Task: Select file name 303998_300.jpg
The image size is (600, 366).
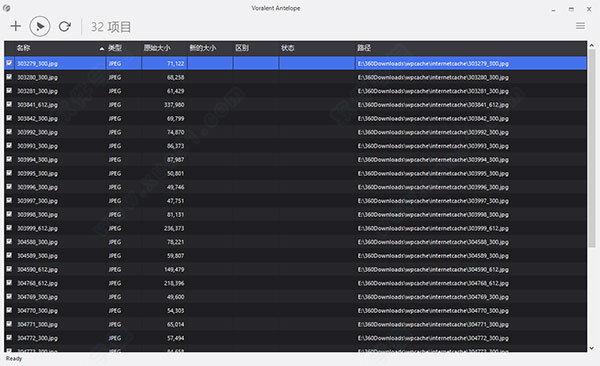Action: point(38,214)
